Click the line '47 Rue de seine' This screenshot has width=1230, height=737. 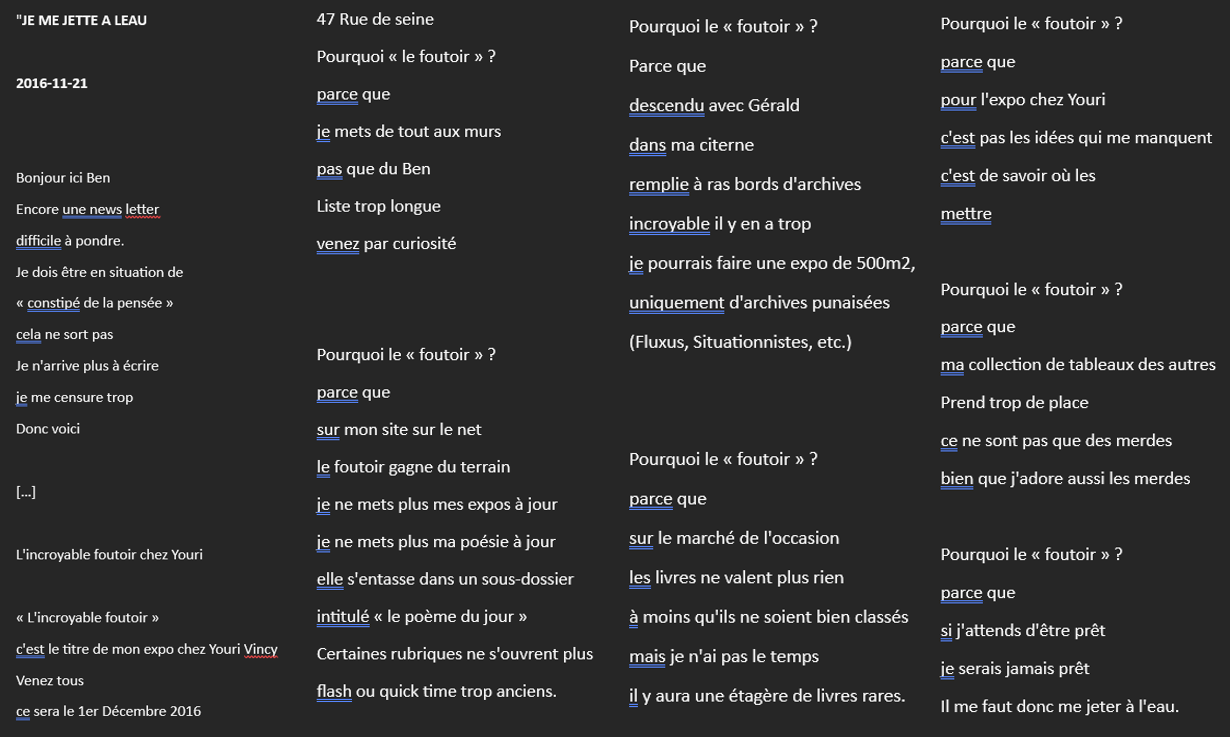pos(375,19)
